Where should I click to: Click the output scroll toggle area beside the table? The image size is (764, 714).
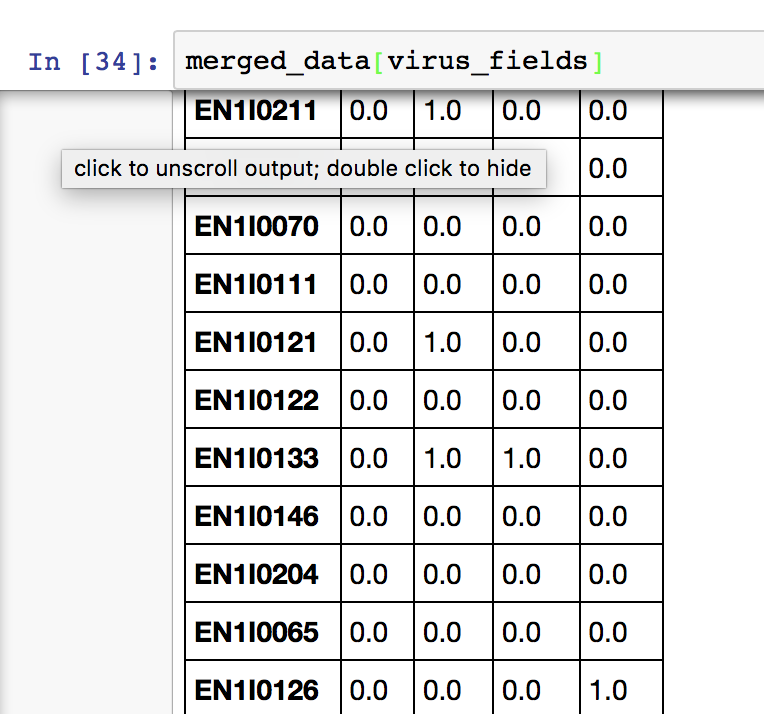[86, 402]
